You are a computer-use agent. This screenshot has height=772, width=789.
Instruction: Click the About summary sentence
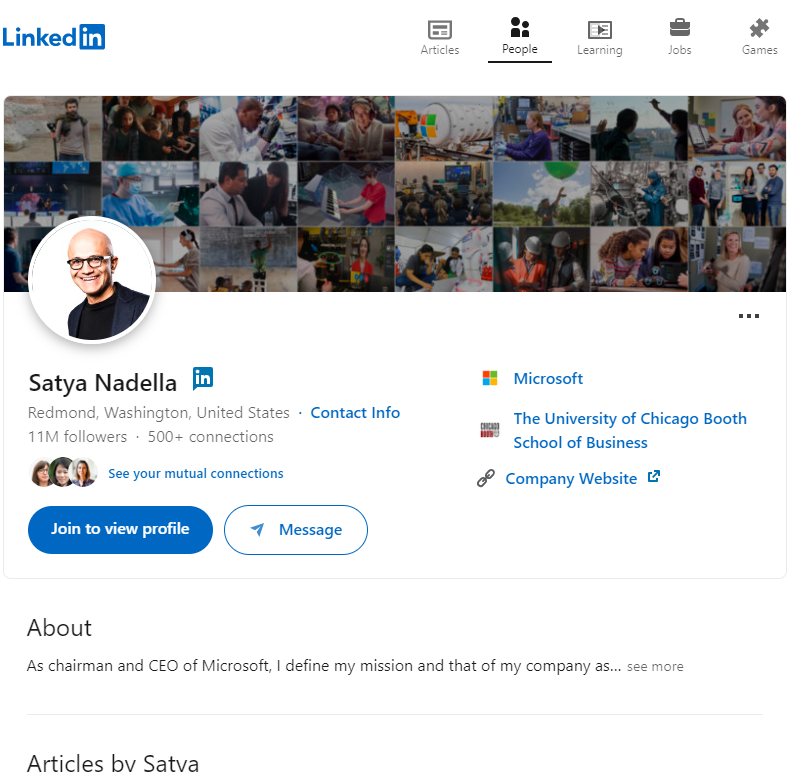[x=324, y=666]
